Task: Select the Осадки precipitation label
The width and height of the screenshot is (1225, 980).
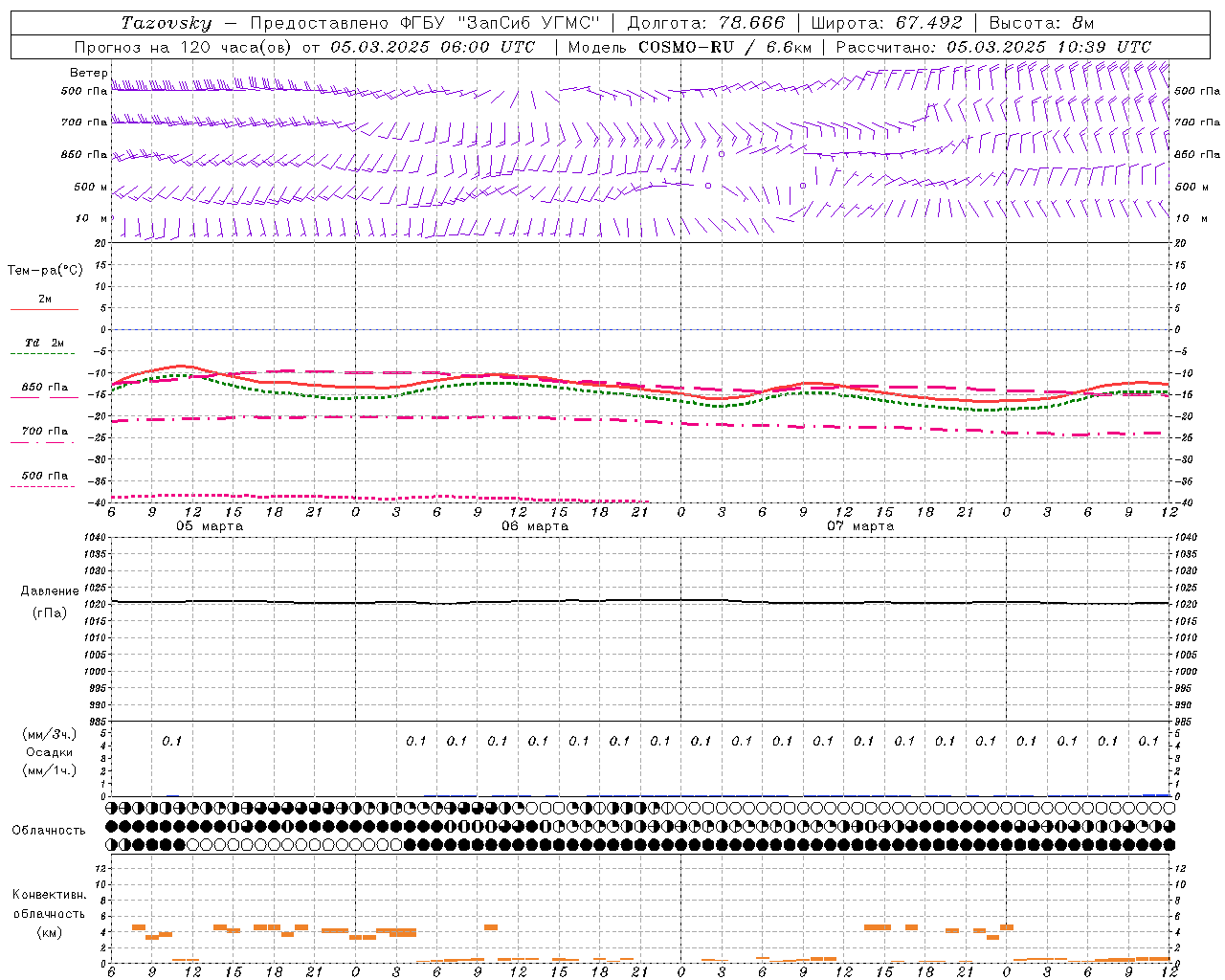Action: 50,752
